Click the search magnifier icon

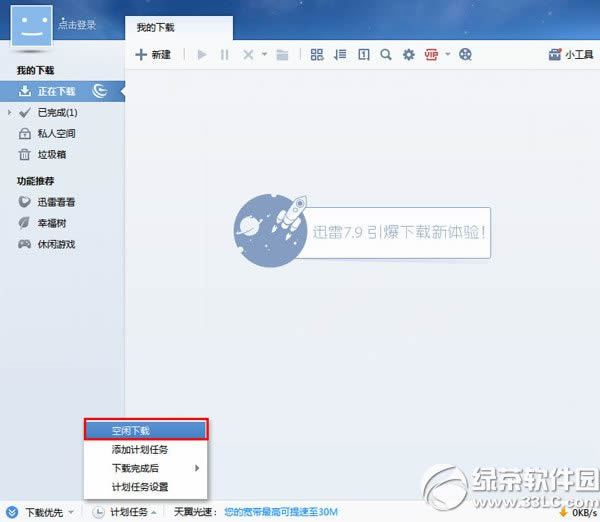[386, 55]
